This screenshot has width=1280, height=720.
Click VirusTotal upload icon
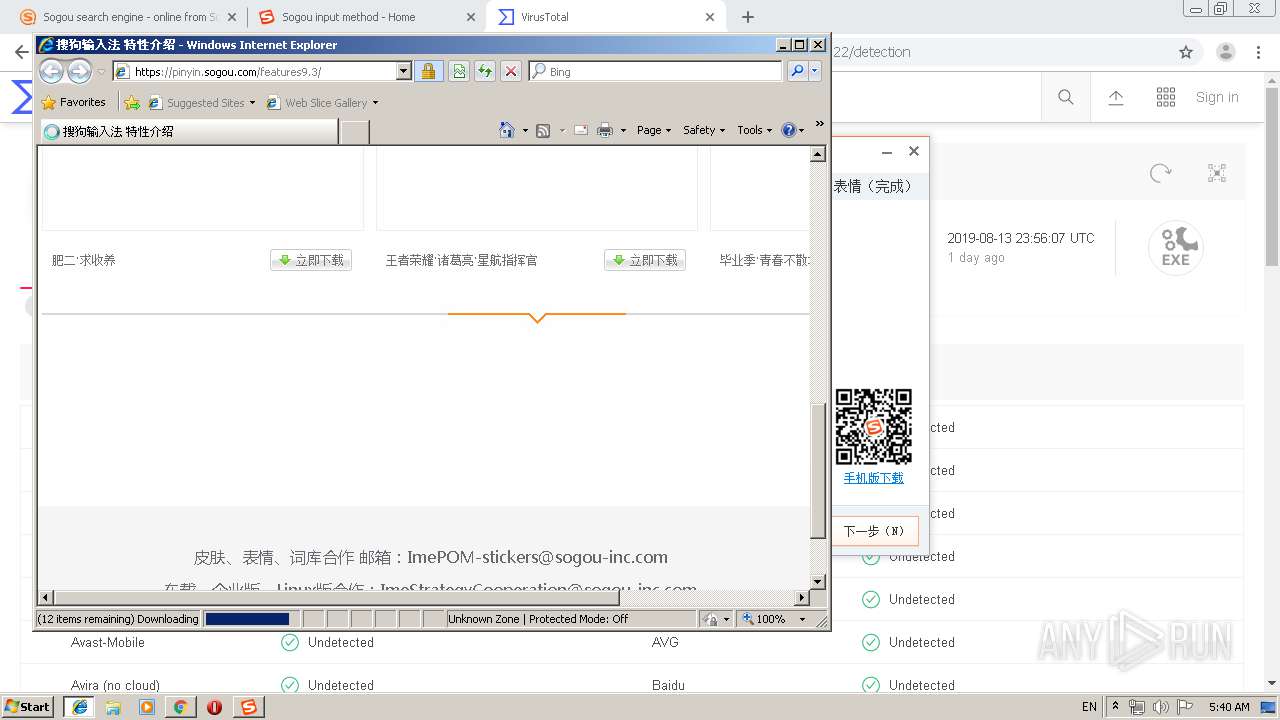1116,97
